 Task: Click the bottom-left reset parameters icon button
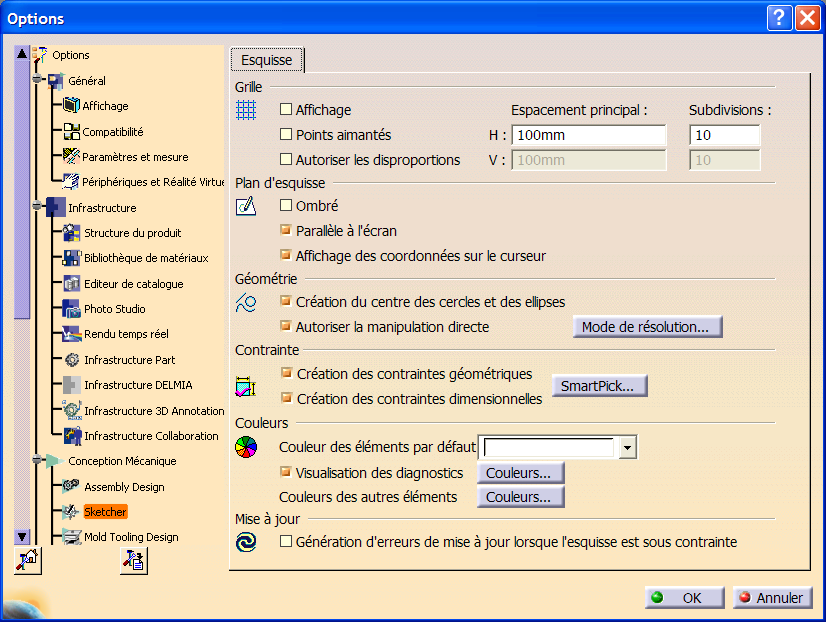(x=27, y=560)
